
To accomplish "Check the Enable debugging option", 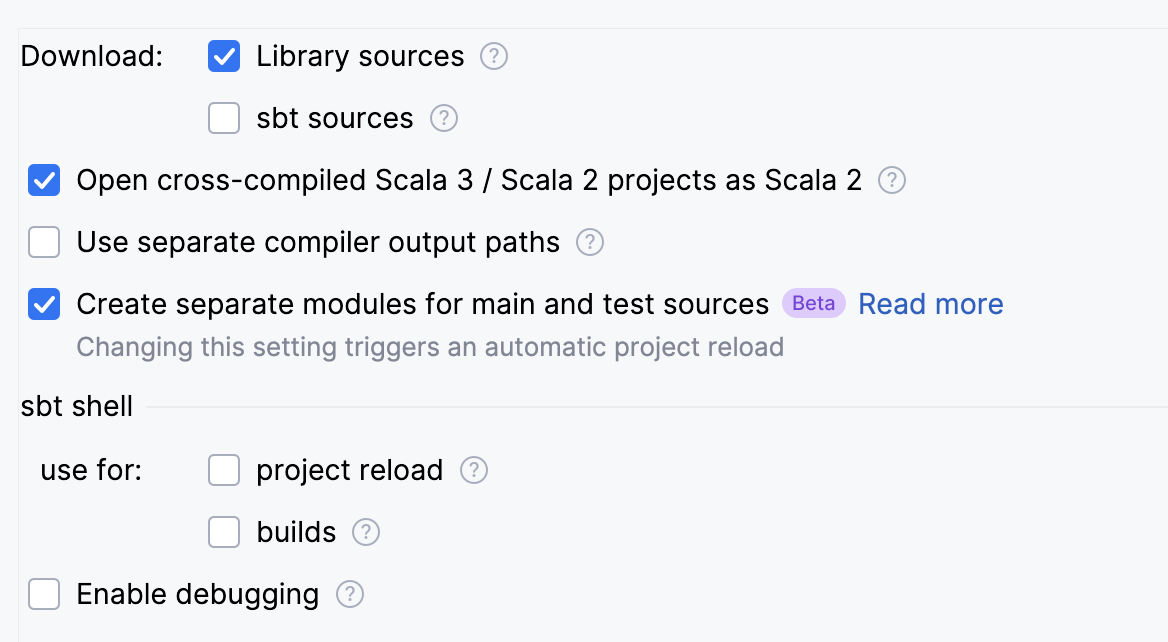I will (44, 594).
